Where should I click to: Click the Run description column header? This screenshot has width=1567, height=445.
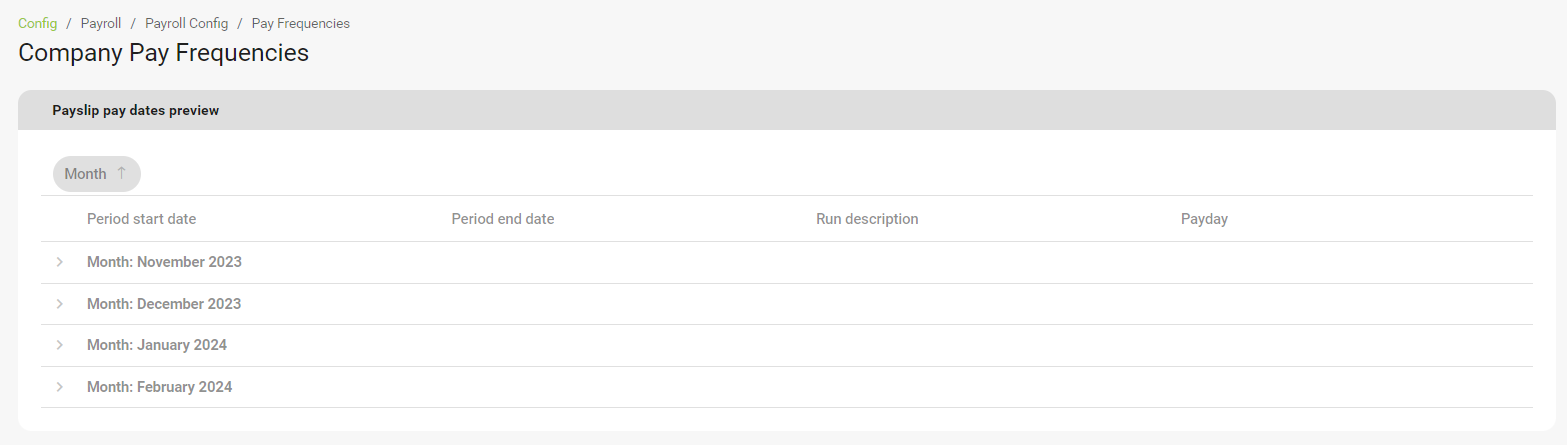tap(867, 219)
